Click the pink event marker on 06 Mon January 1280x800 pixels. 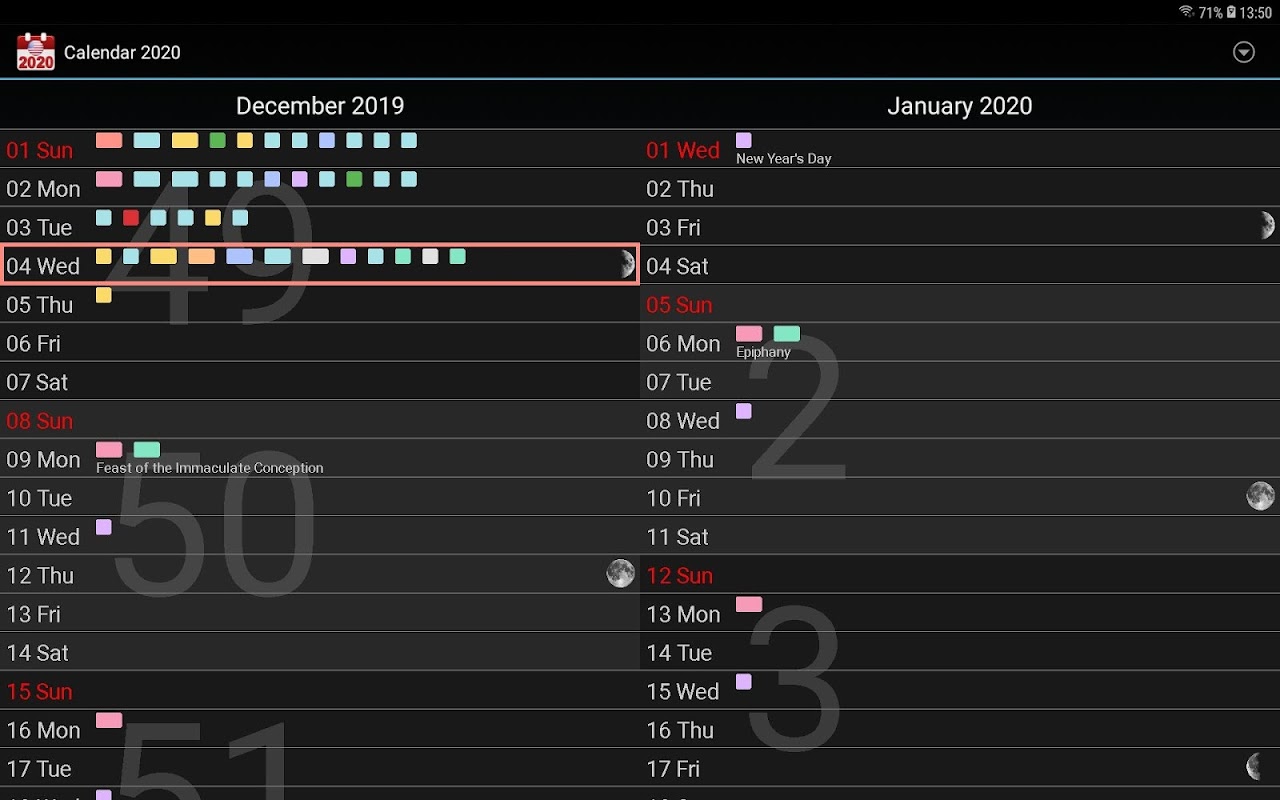pos(749,334)
